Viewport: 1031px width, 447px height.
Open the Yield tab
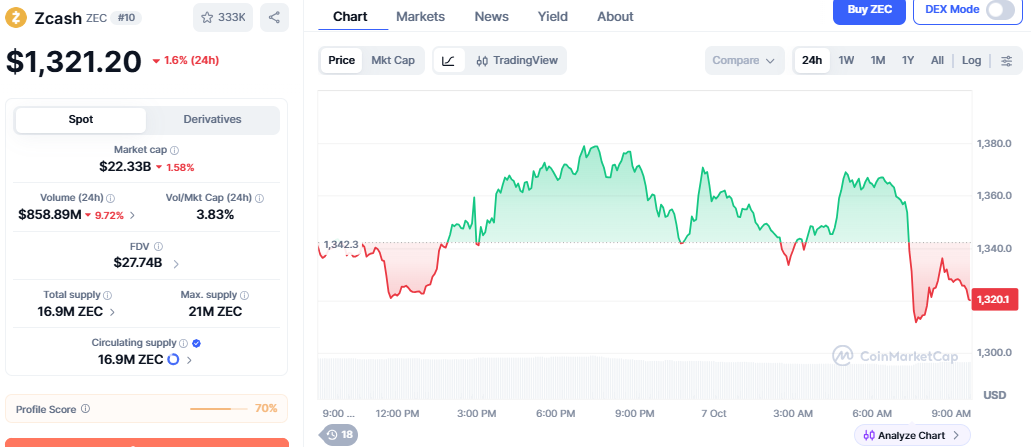pos(553,16)
